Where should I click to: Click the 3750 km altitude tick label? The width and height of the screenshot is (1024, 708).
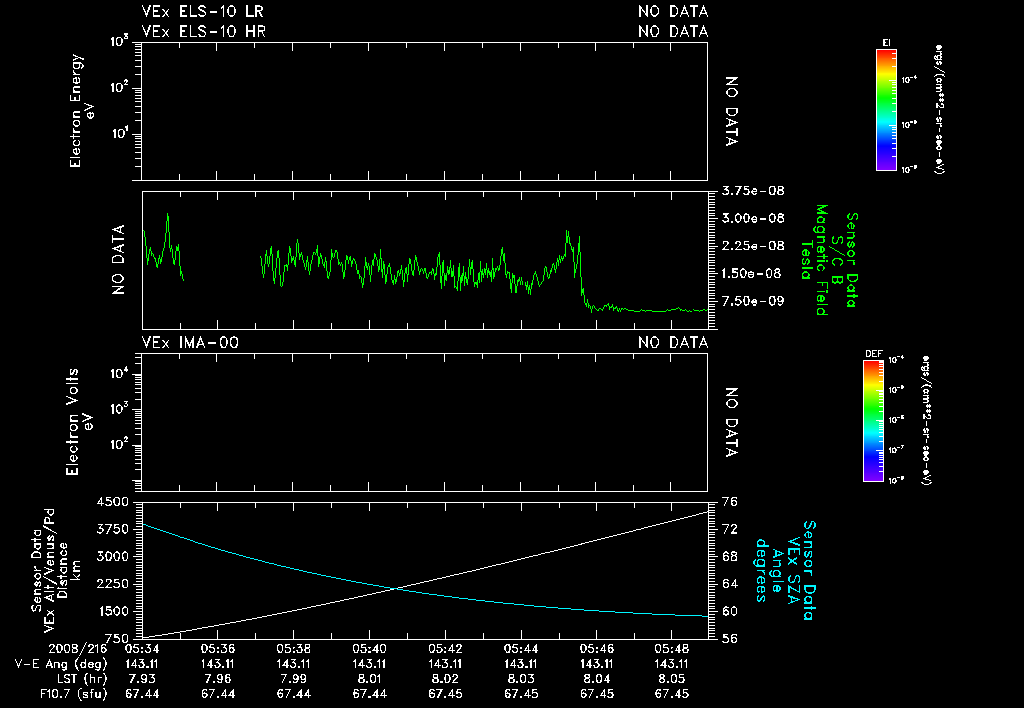point(112,530)
